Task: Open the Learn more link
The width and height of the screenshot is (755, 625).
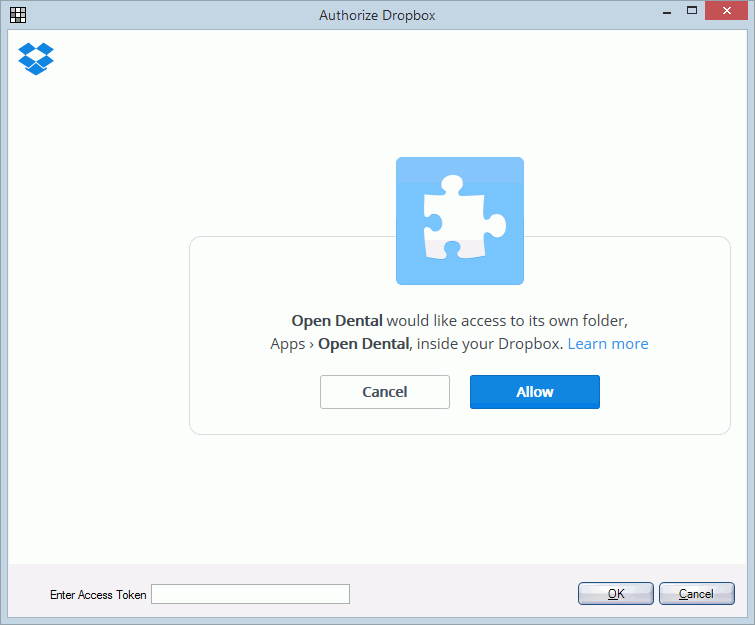Action: click(608, 344)
